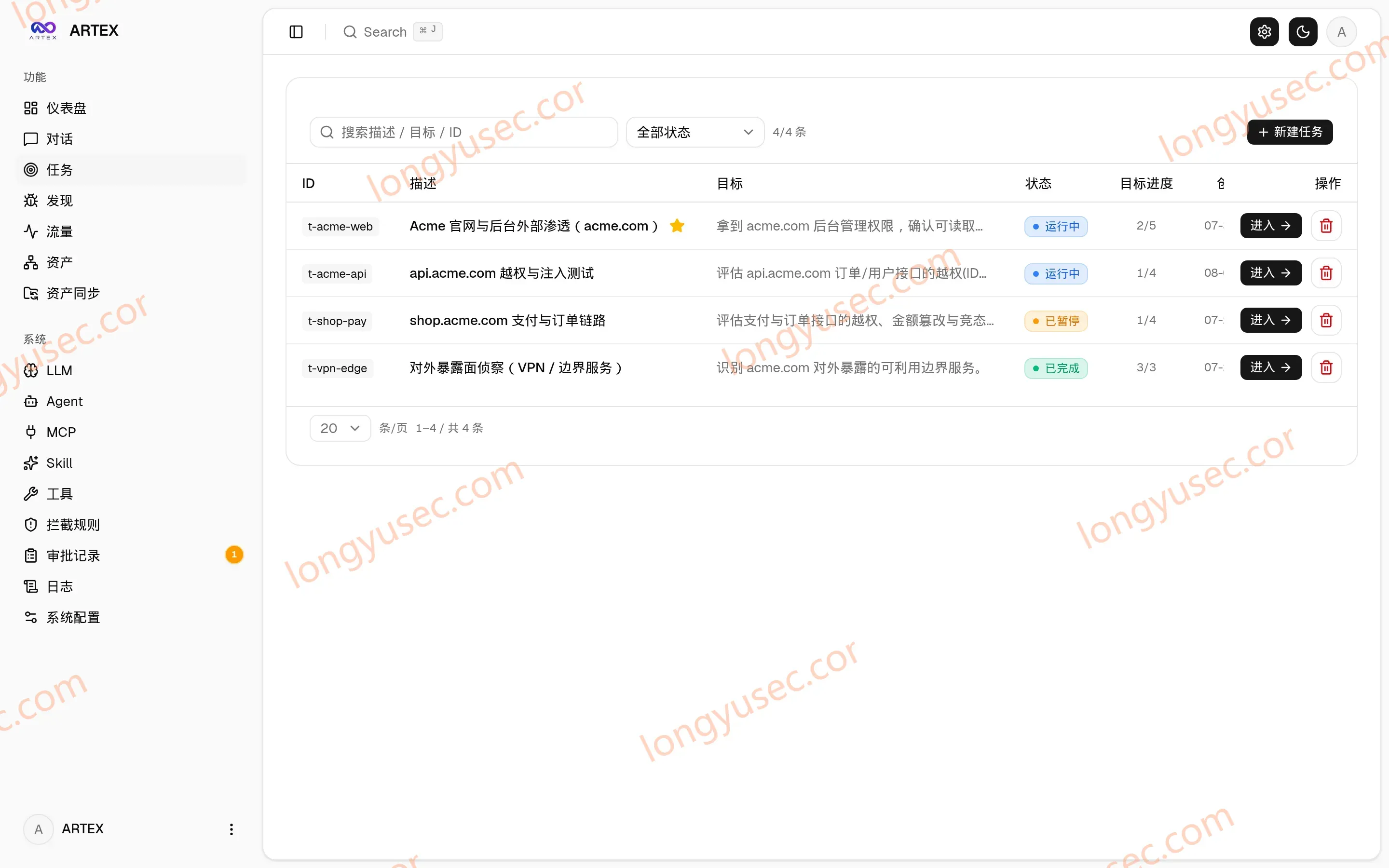Click the 已暂停 status badge
The width and height of the screenshot is (1389, 868).
(1056, 321)
